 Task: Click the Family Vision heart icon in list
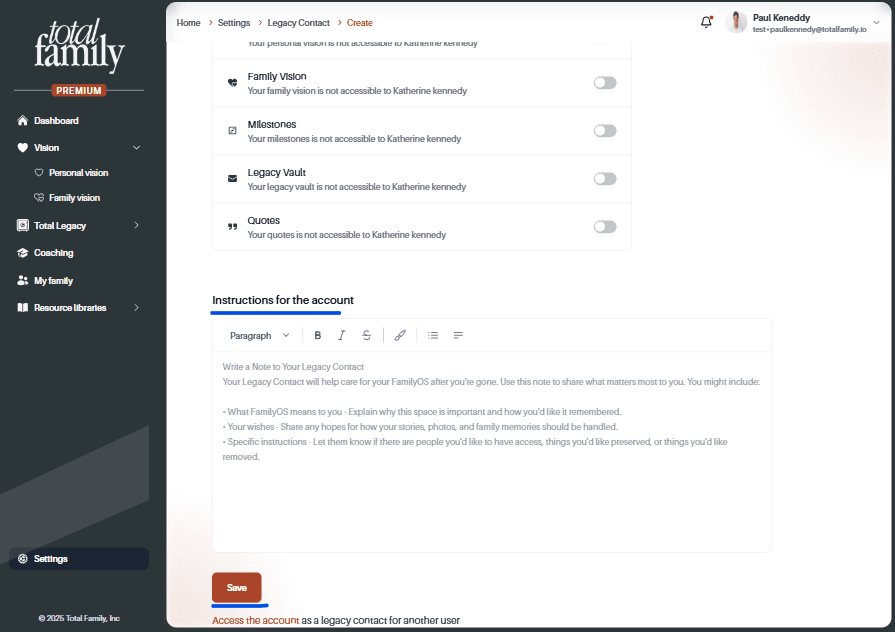pos(232,83)
